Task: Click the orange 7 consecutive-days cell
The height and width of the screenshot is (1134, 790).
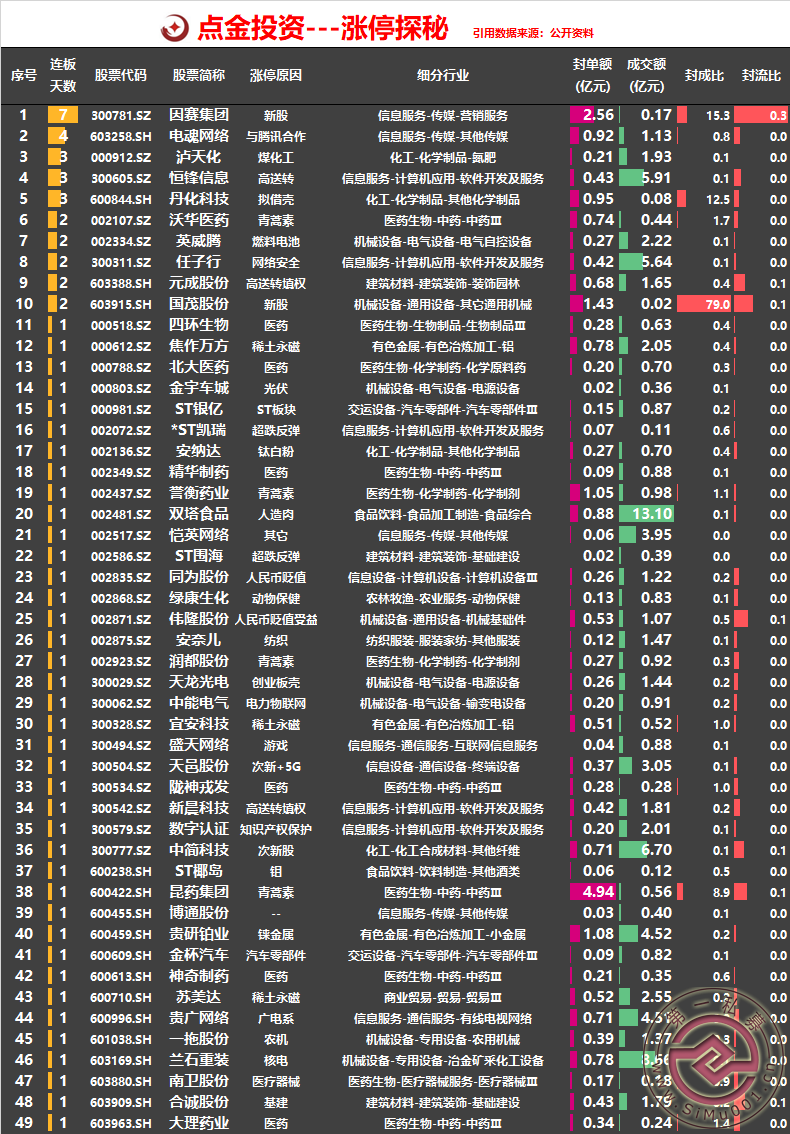Action: point(62,115)
